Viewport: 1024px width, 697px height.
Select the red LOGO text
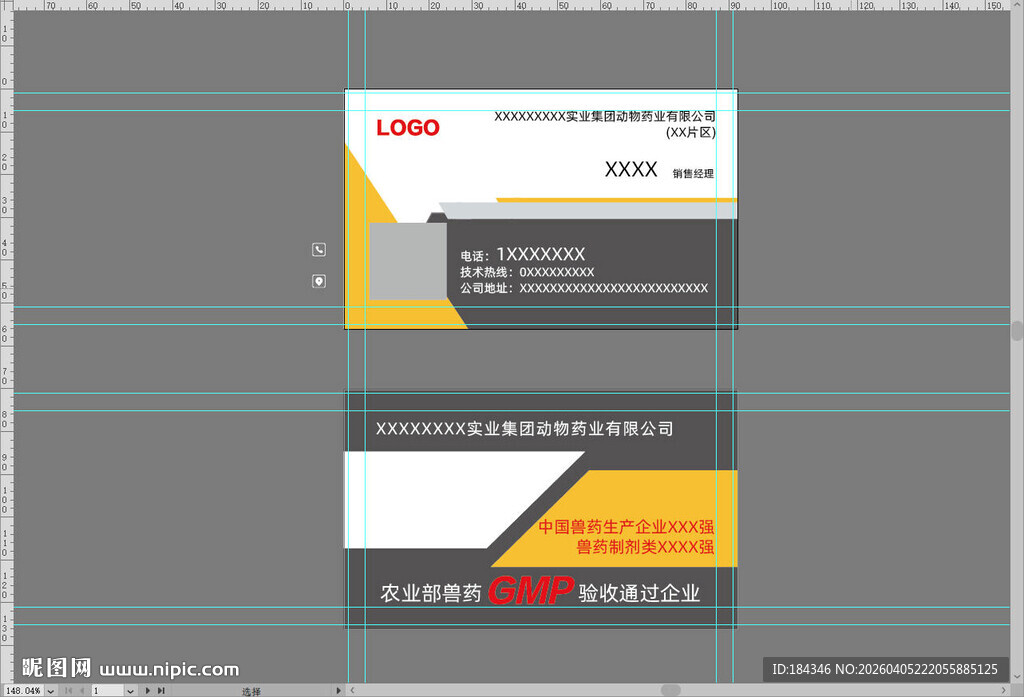pyautogui.click(x=408, y=127)
